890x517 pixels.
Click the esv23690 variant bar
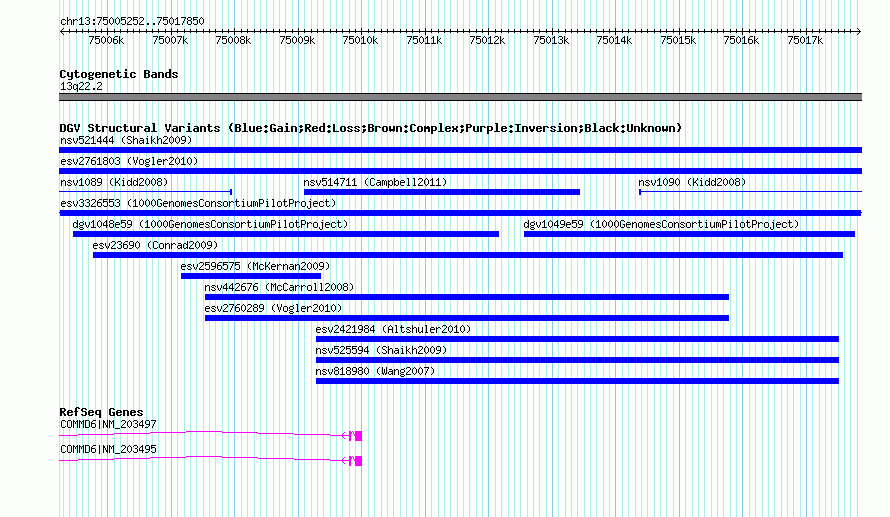coord(468,255)
